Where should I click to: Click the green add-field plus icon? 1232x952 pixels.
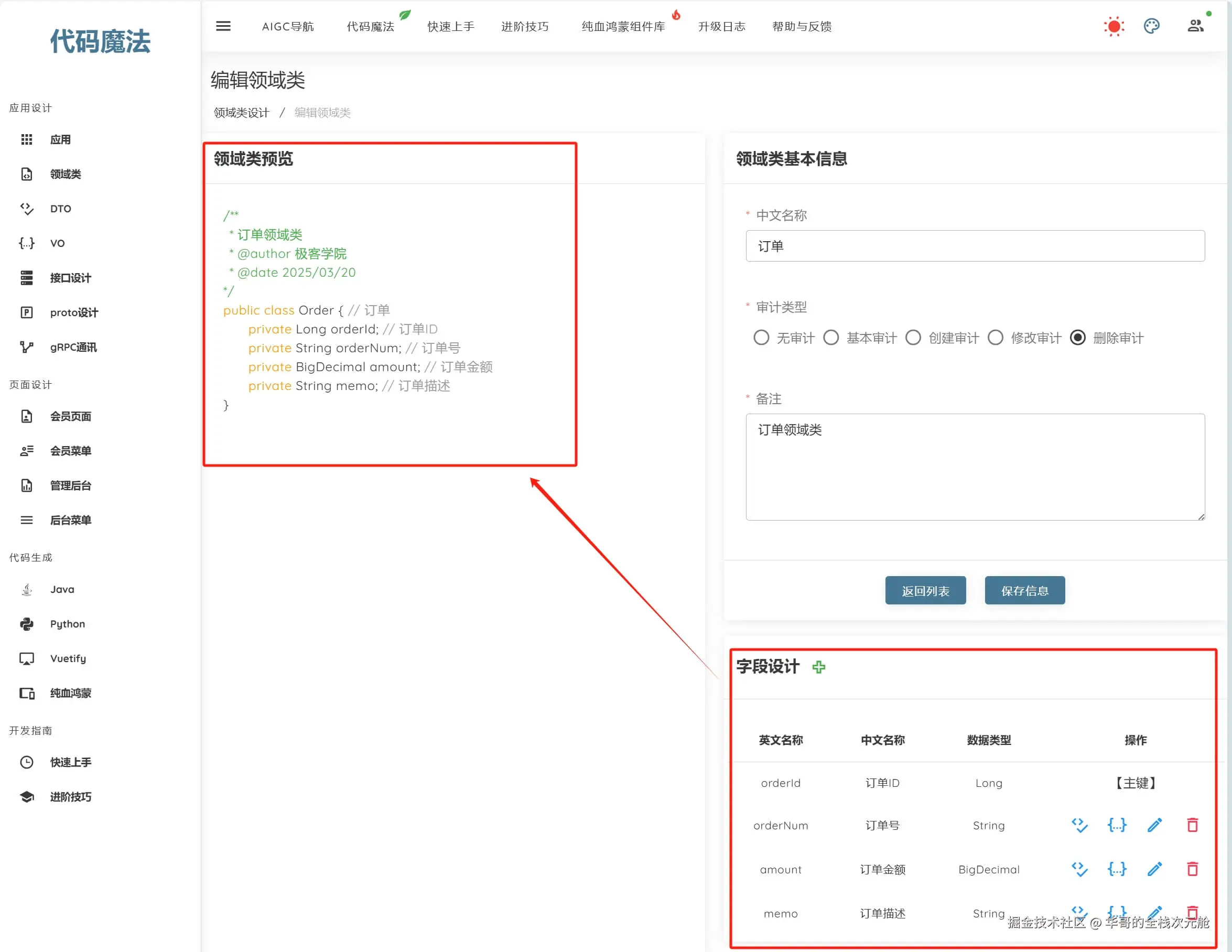[818, 667]
